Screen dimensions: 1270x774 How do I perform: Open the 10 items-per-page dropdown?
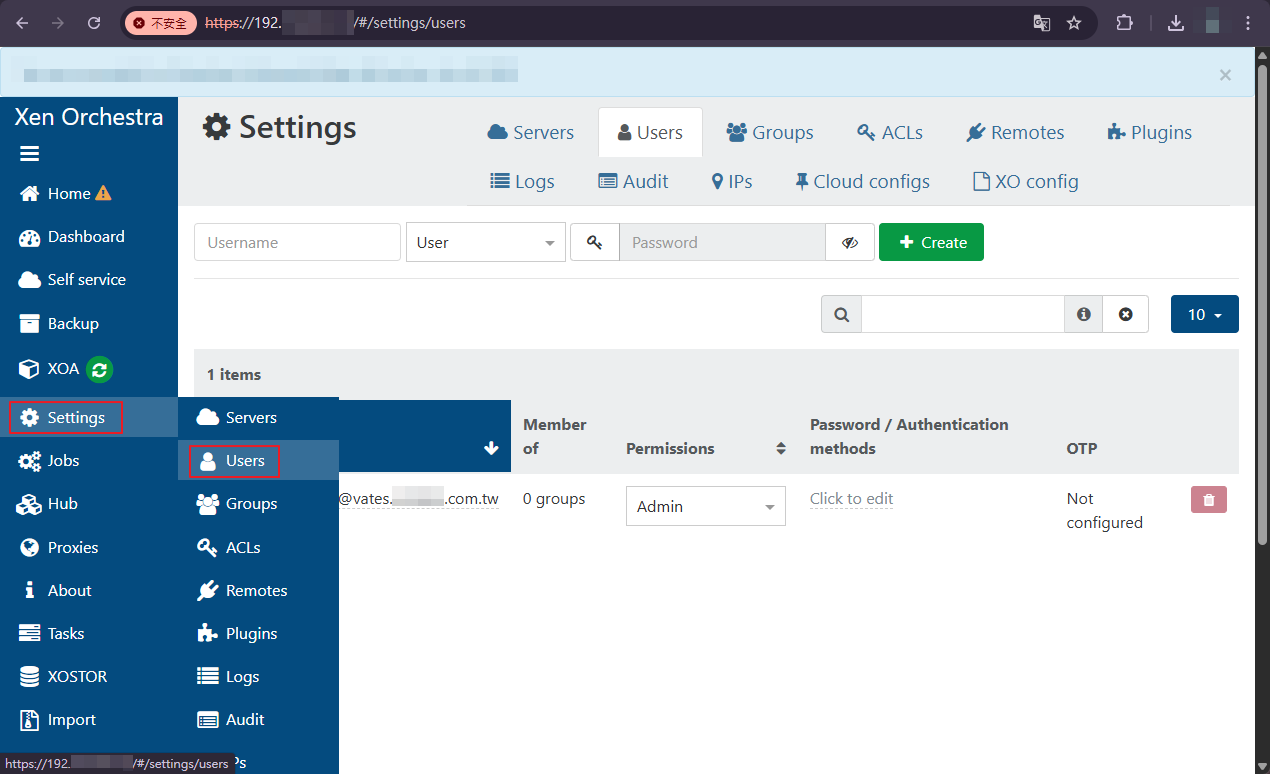click(x=1205, y=314)
